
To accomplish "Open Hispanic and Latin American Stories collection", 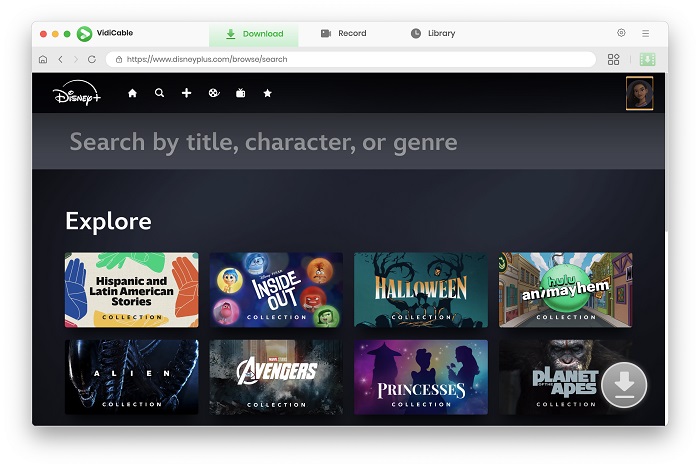I will click(132, 290).
